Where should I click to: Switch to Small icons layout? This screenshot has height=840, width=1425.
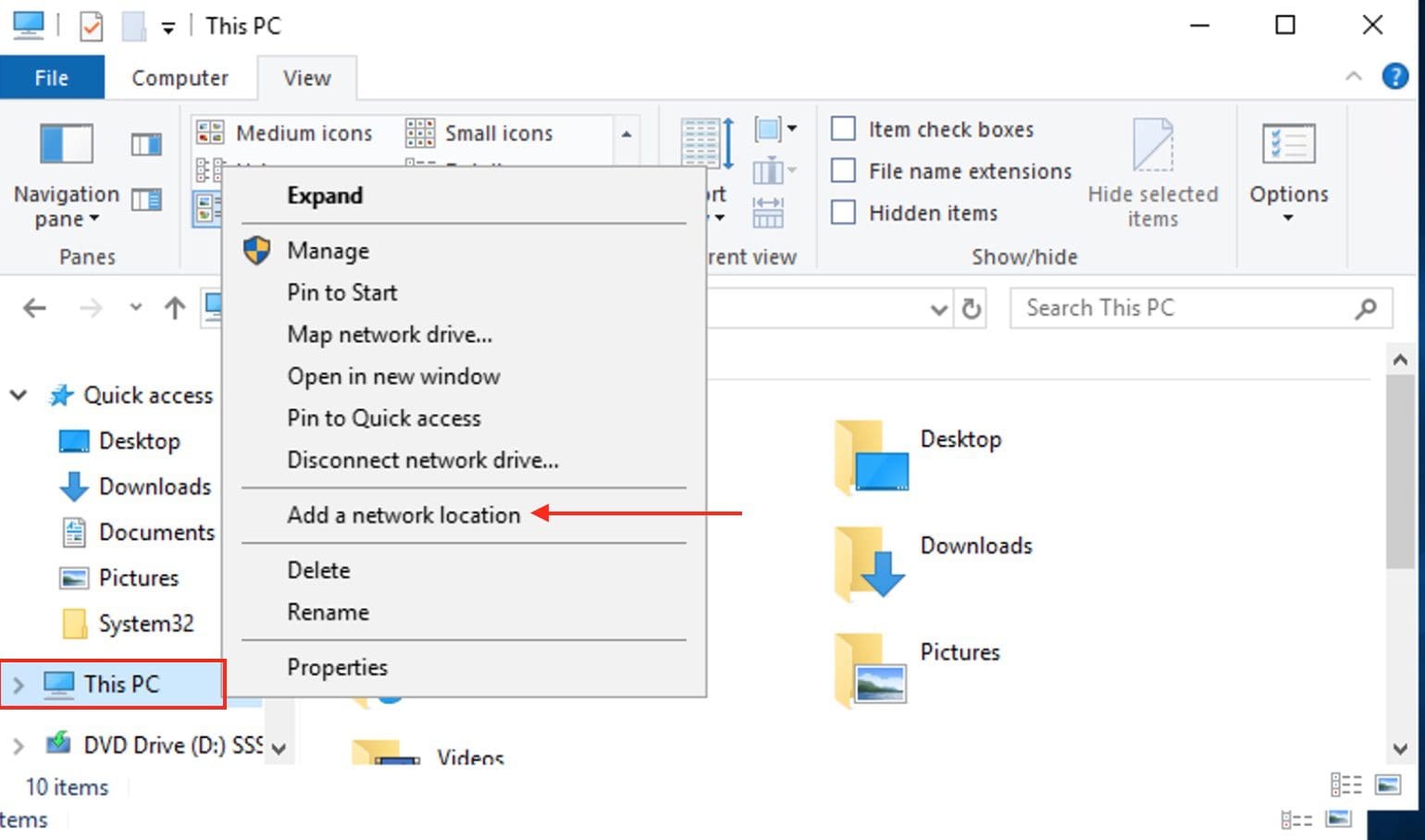point(481,133)
